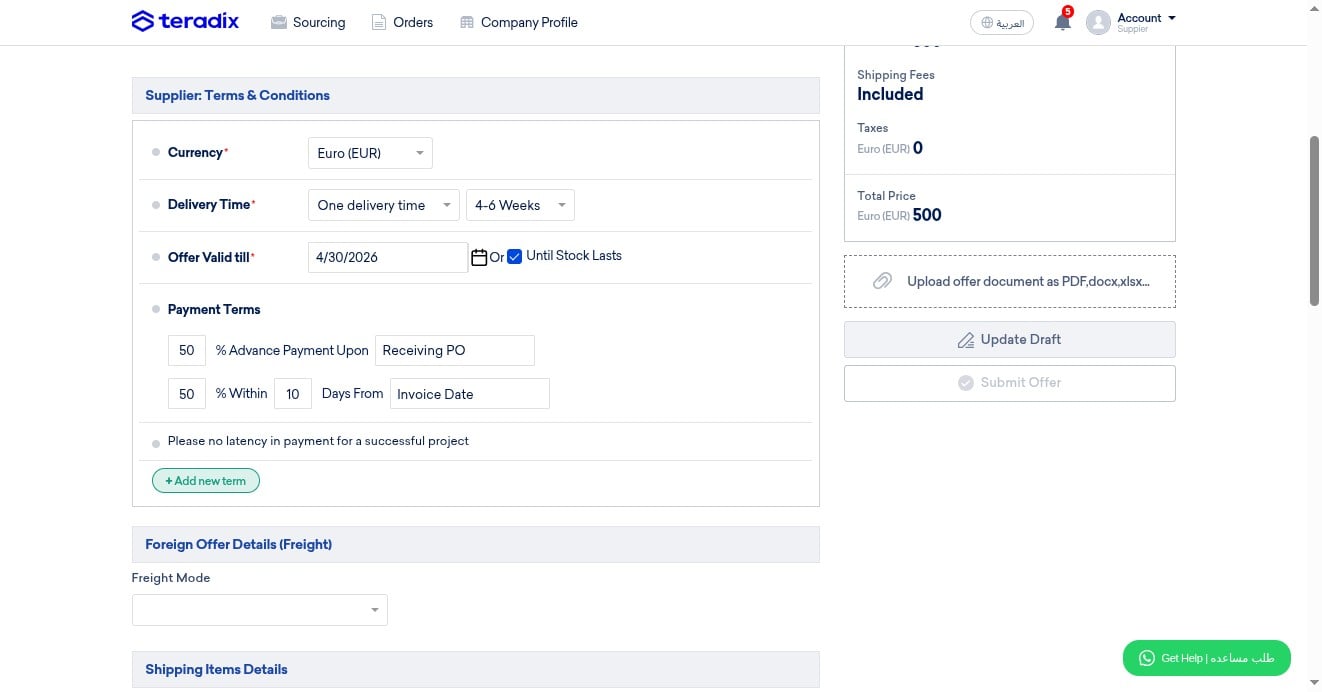The width and height of the screenshot is (1322, 692).
Task: Click the paperclip upload icon
Action: coord(882,281)
